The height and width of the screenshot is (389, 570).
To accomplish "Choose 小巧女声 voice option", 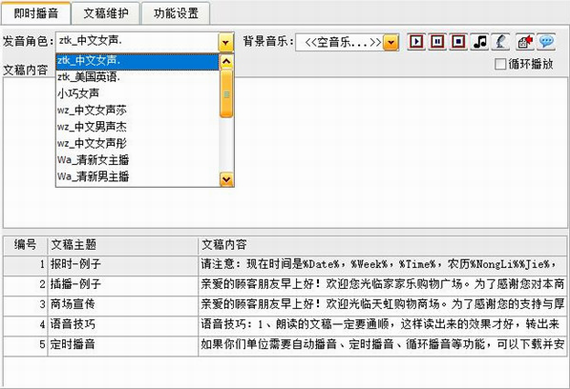I will pyautogui.click(x=138, y=94).
